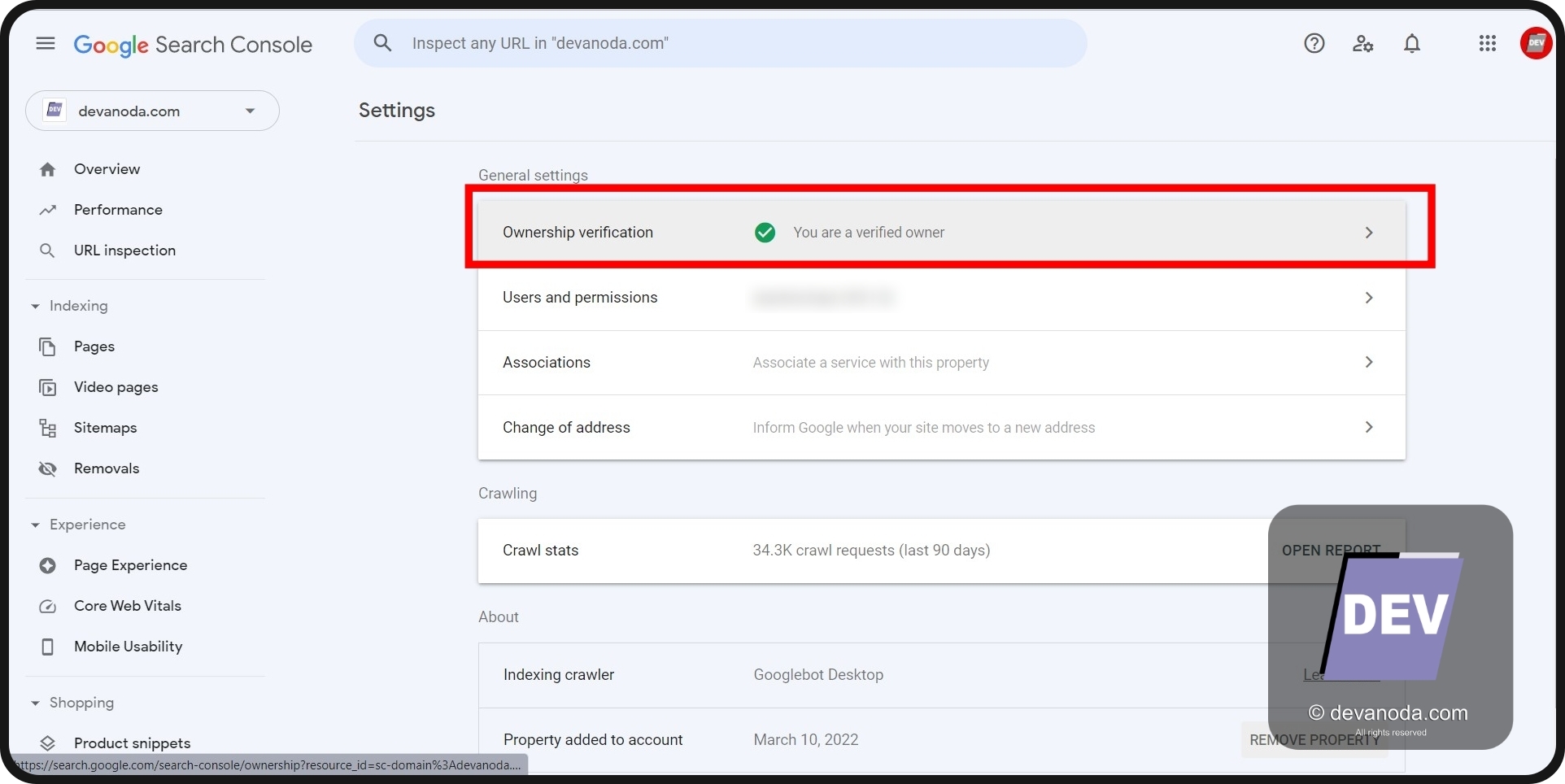This screenshot has width=1565, height=784.
Task: Click '34.3K crawl requests' text
Action: (x=871, y=551)
